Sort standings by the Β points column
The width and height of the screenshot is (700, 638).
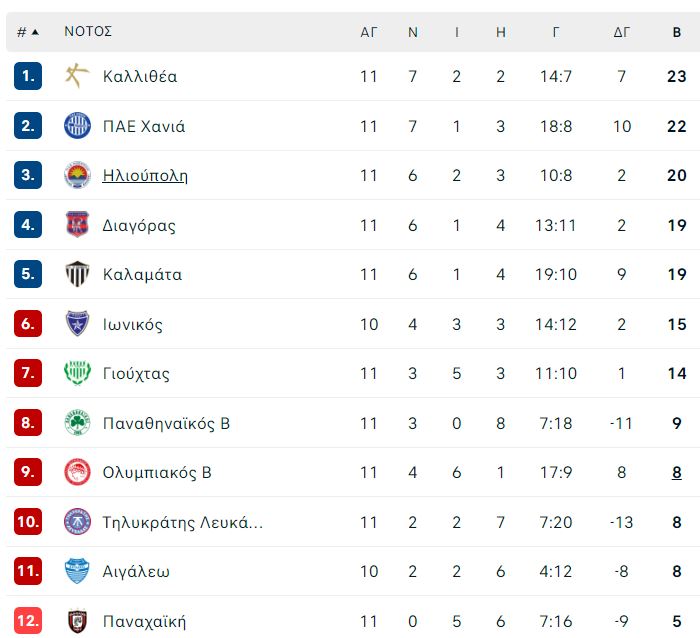[x=677, y=32]
